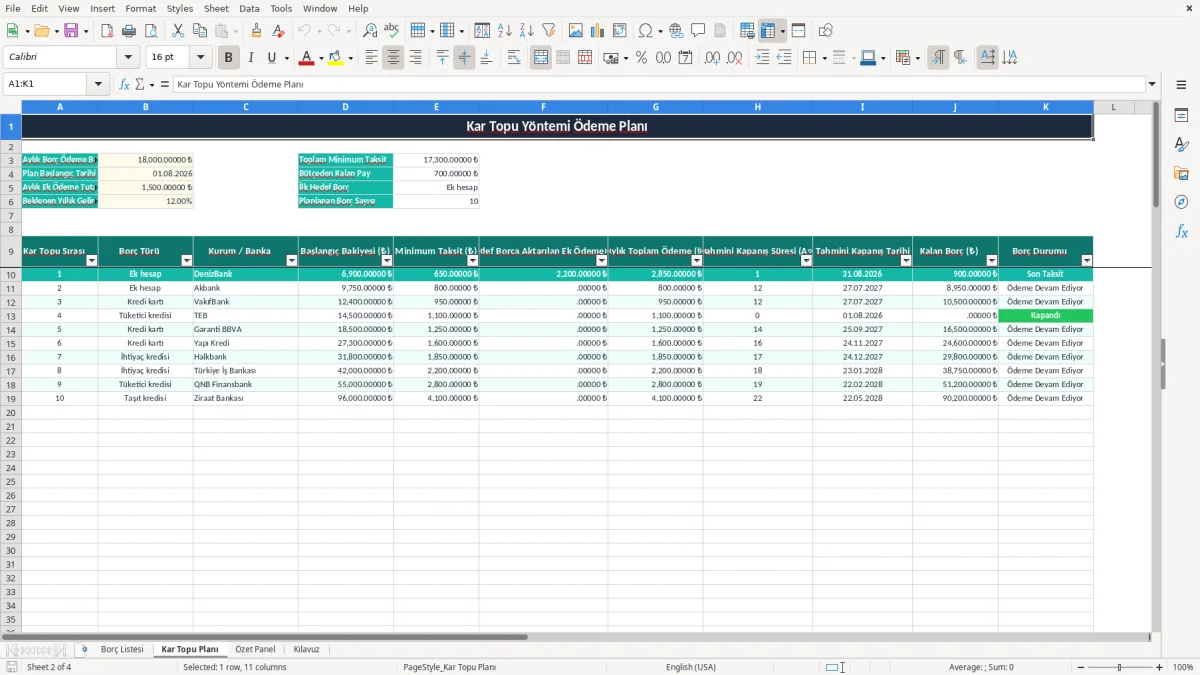This screenshot has height=675, width=1200.
Task: Click the Copy icon
Action: pyautogui.click(x=200, y=31)
